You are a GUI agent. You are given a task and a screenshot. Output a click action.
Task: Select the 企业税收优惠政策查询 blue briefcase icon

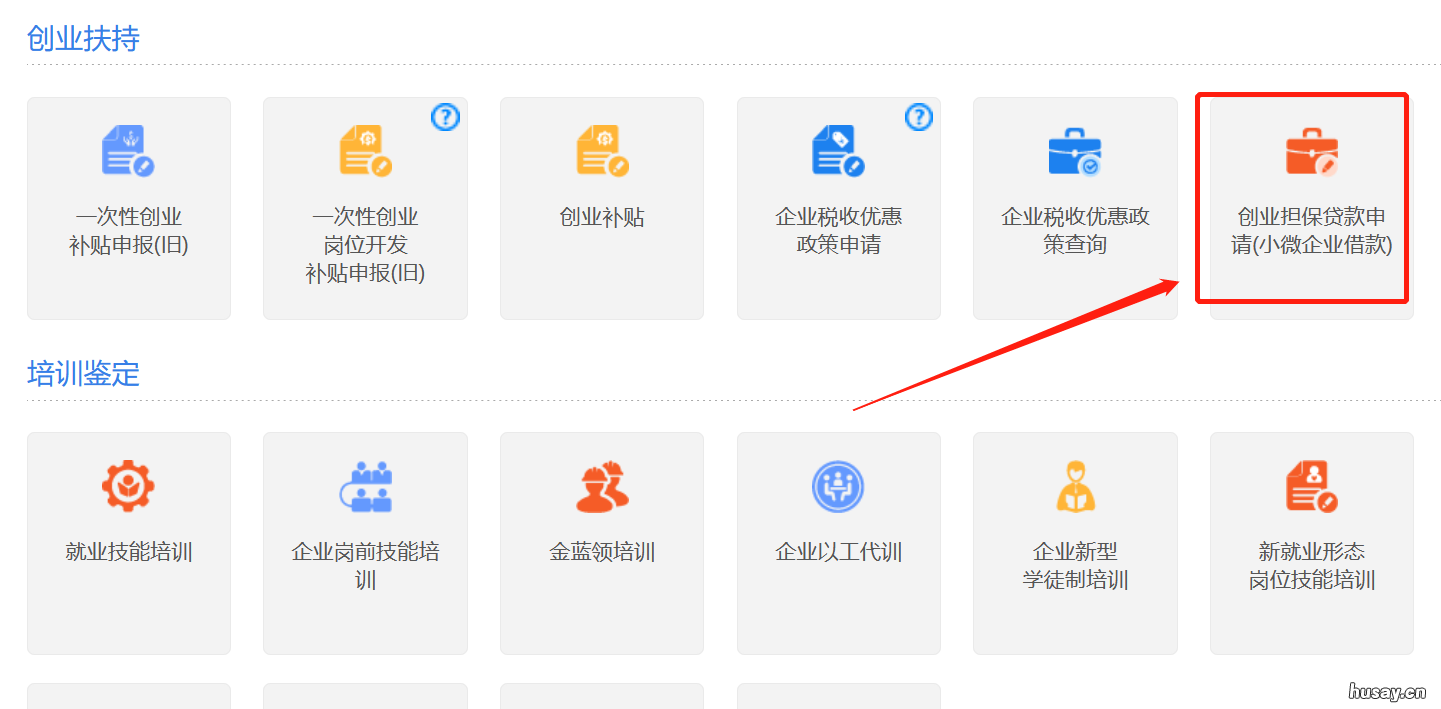[1075, 152]
